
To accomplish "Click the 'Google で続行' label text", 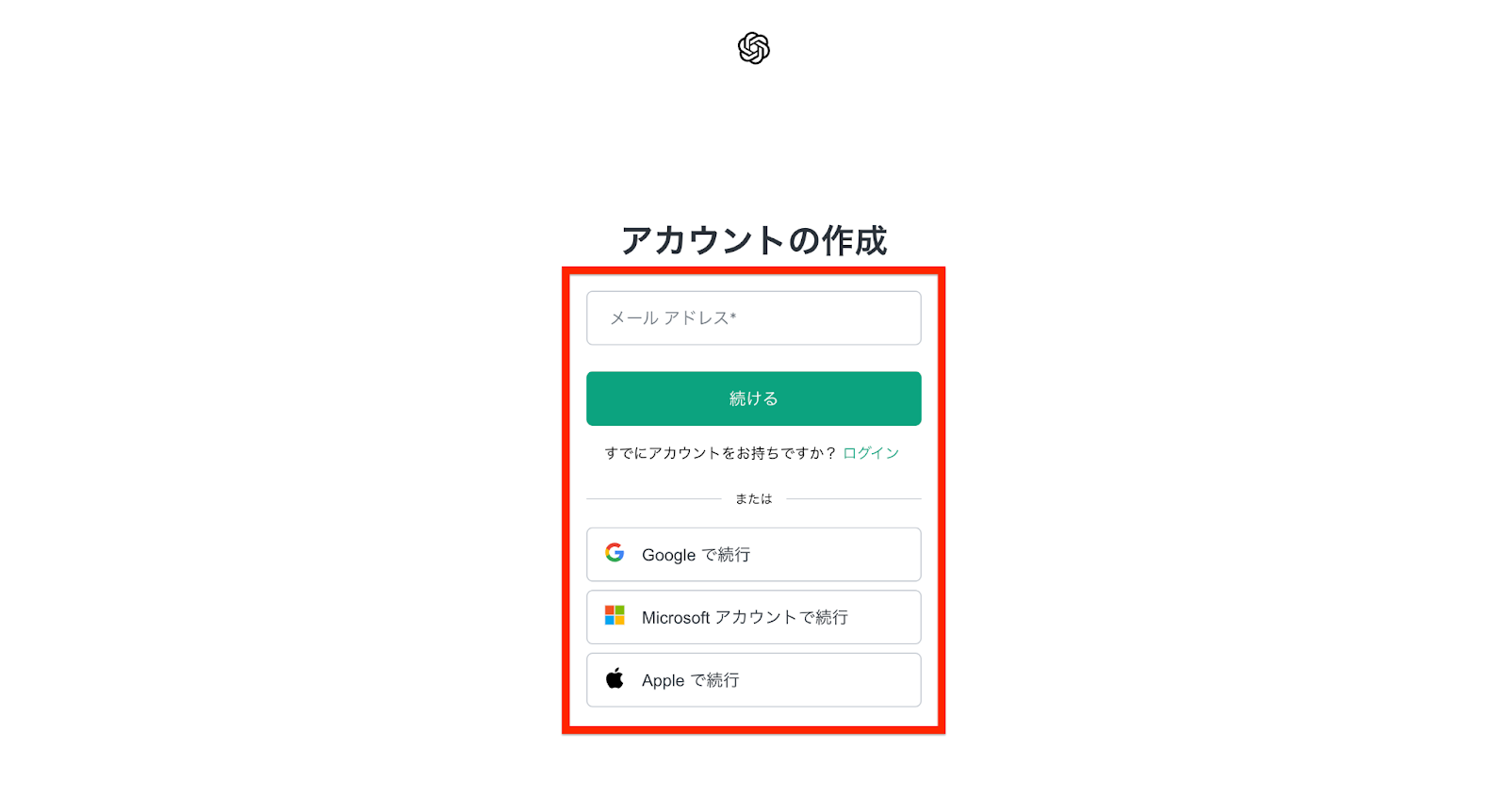I will tap(697, 555).
